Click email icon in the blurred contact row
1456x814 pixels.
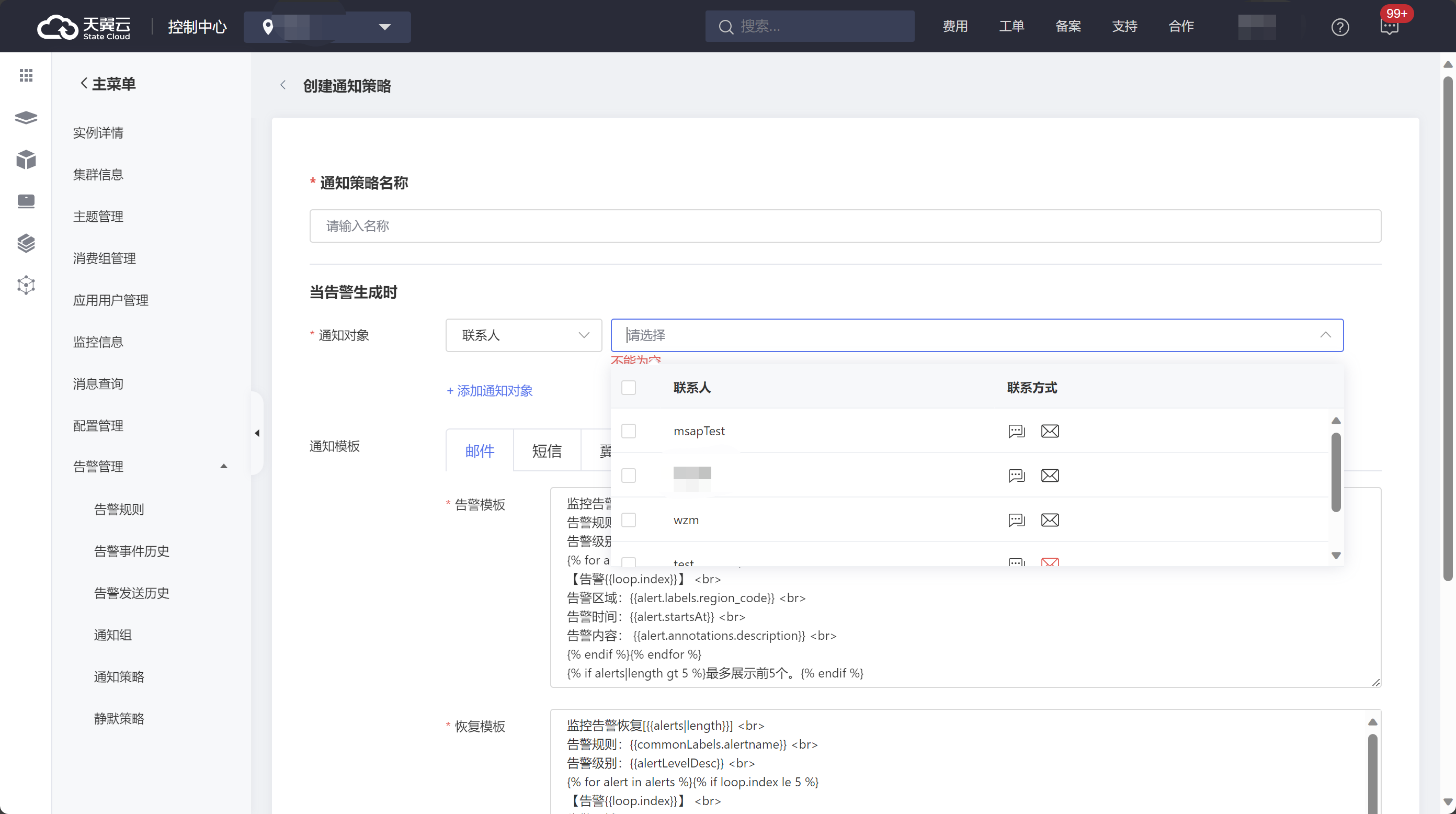tap(1050, 476)
